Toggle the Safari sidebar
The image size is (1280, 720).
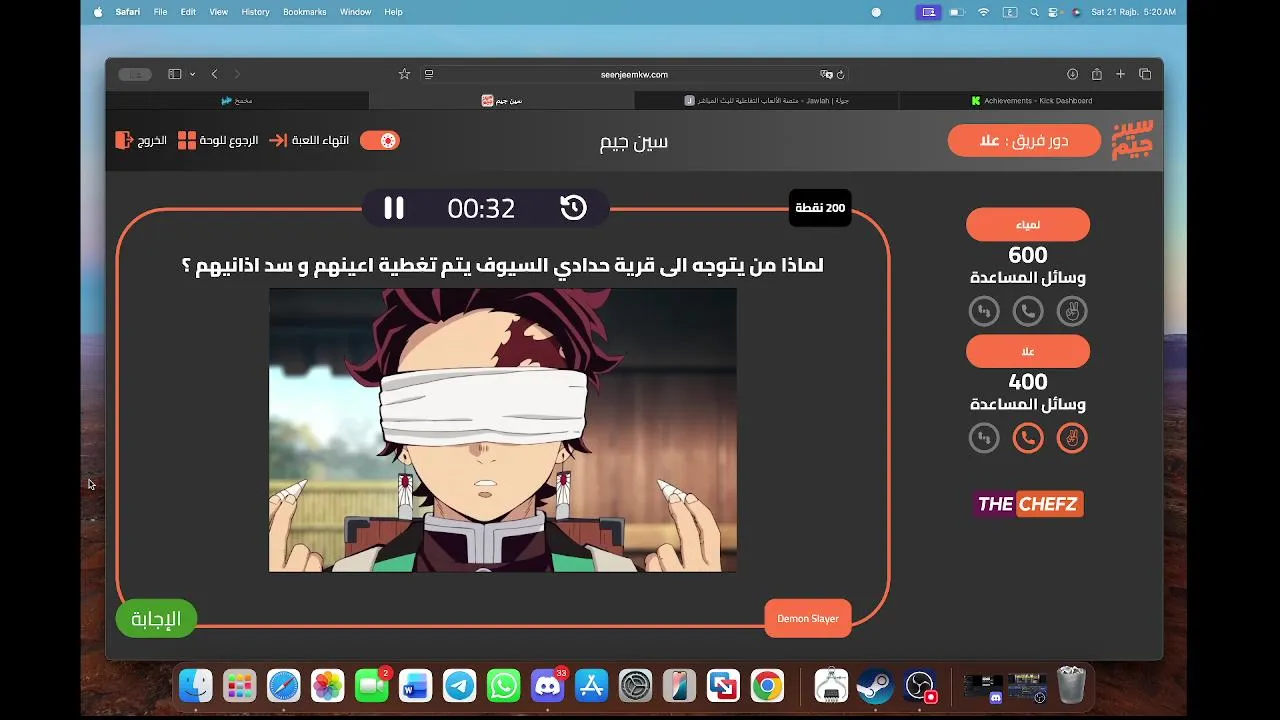pos(174,74)
